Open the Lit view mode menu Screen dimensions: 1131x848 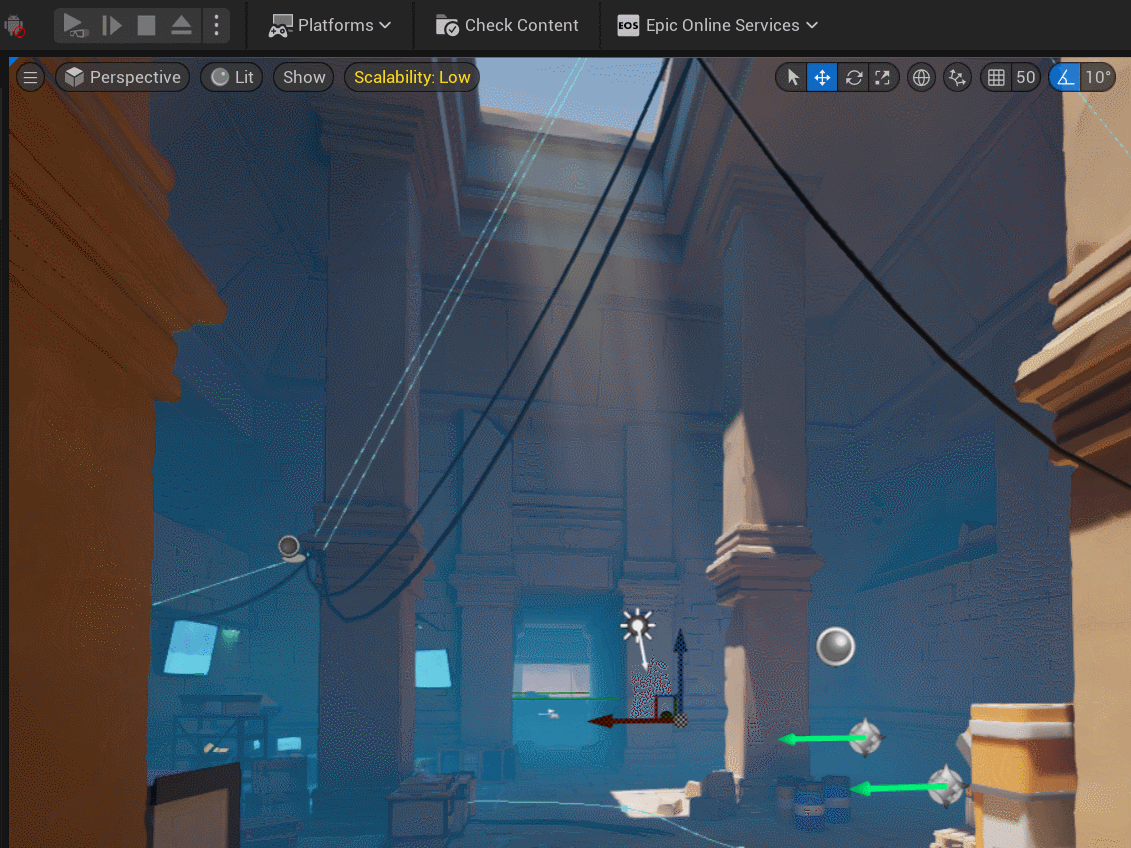point(233,78)
